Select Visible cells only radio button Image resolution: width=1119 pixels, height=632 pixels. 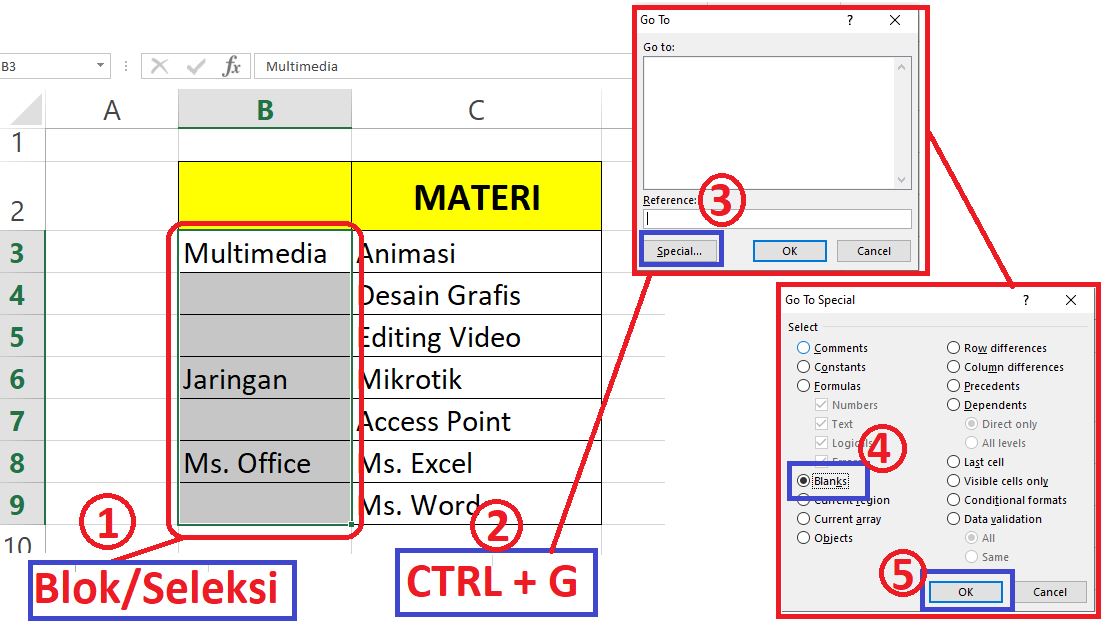tap(953, 481)
